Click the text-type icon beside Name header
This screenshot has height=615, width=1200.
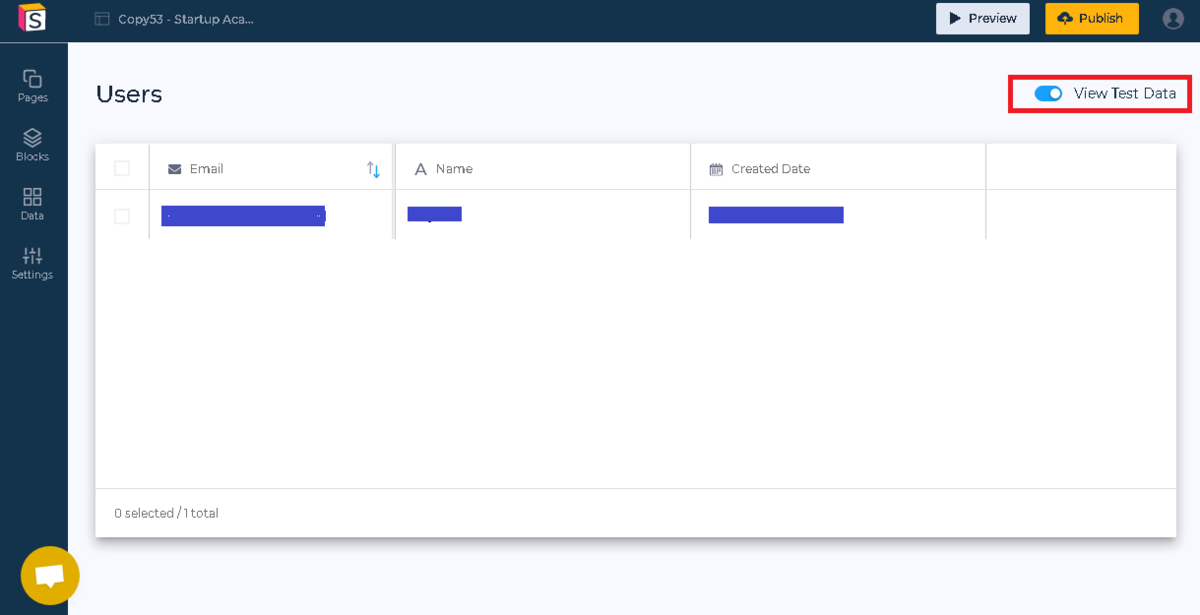(x=421, y=169)
